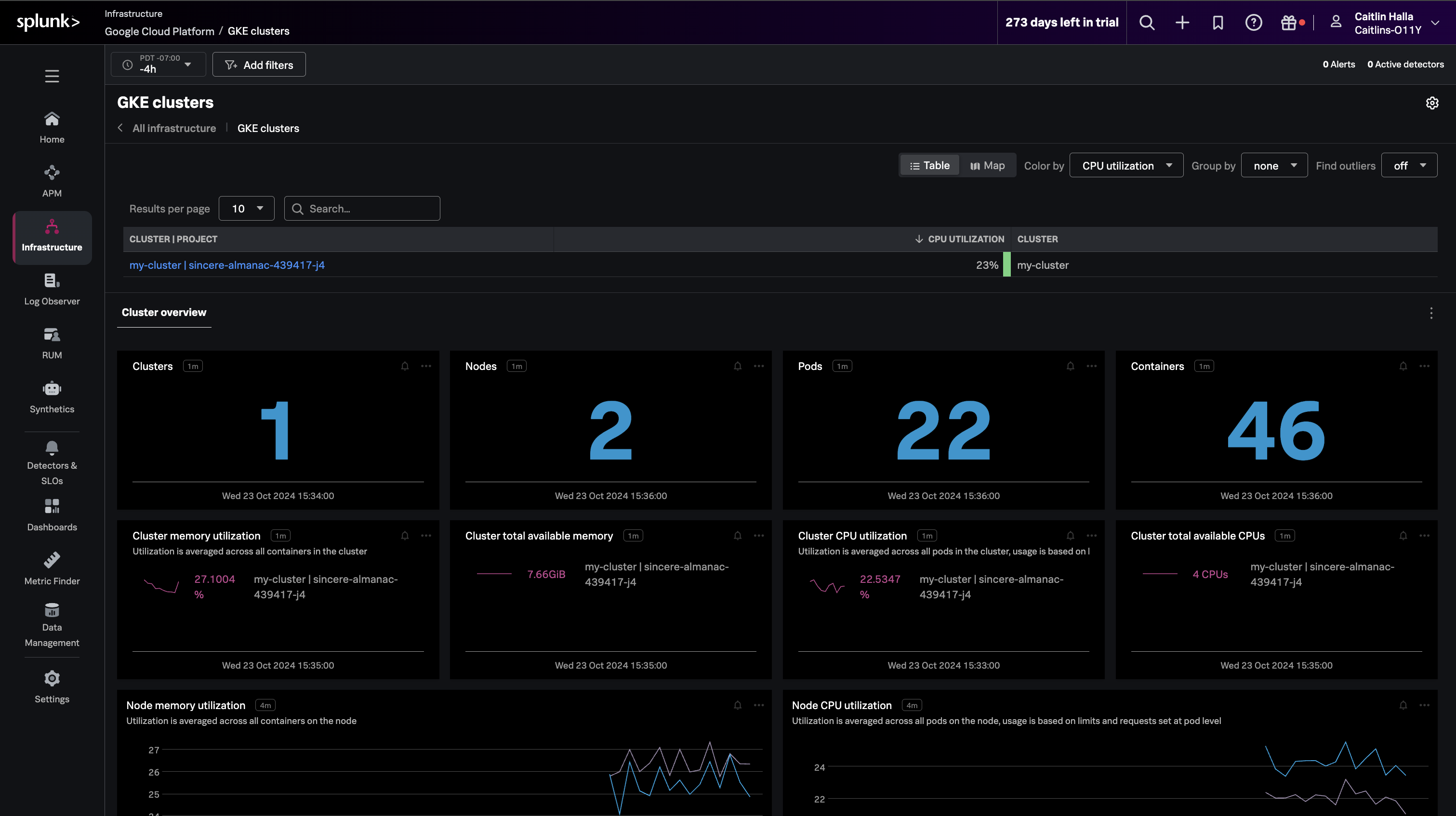Click the Containers chart value 46
Viewport: 1456px width, 816px height.
pyautogui.click(x=1276, y=431)
